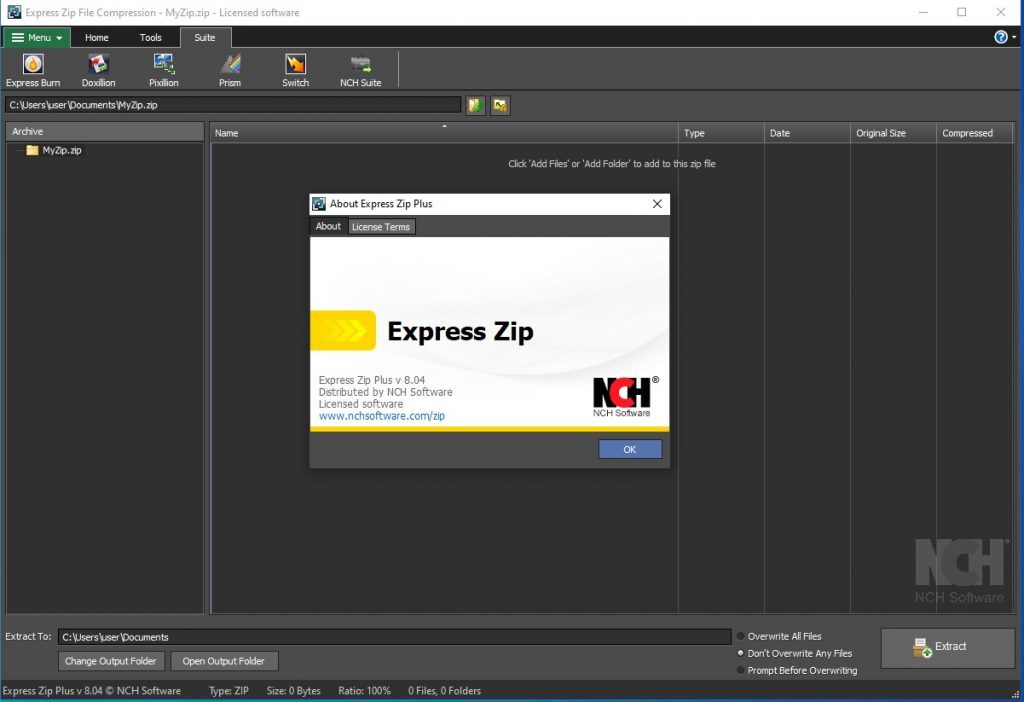
Task: Click 'Ratio: 100%' in status bar
Action: [x=364, y=690]
